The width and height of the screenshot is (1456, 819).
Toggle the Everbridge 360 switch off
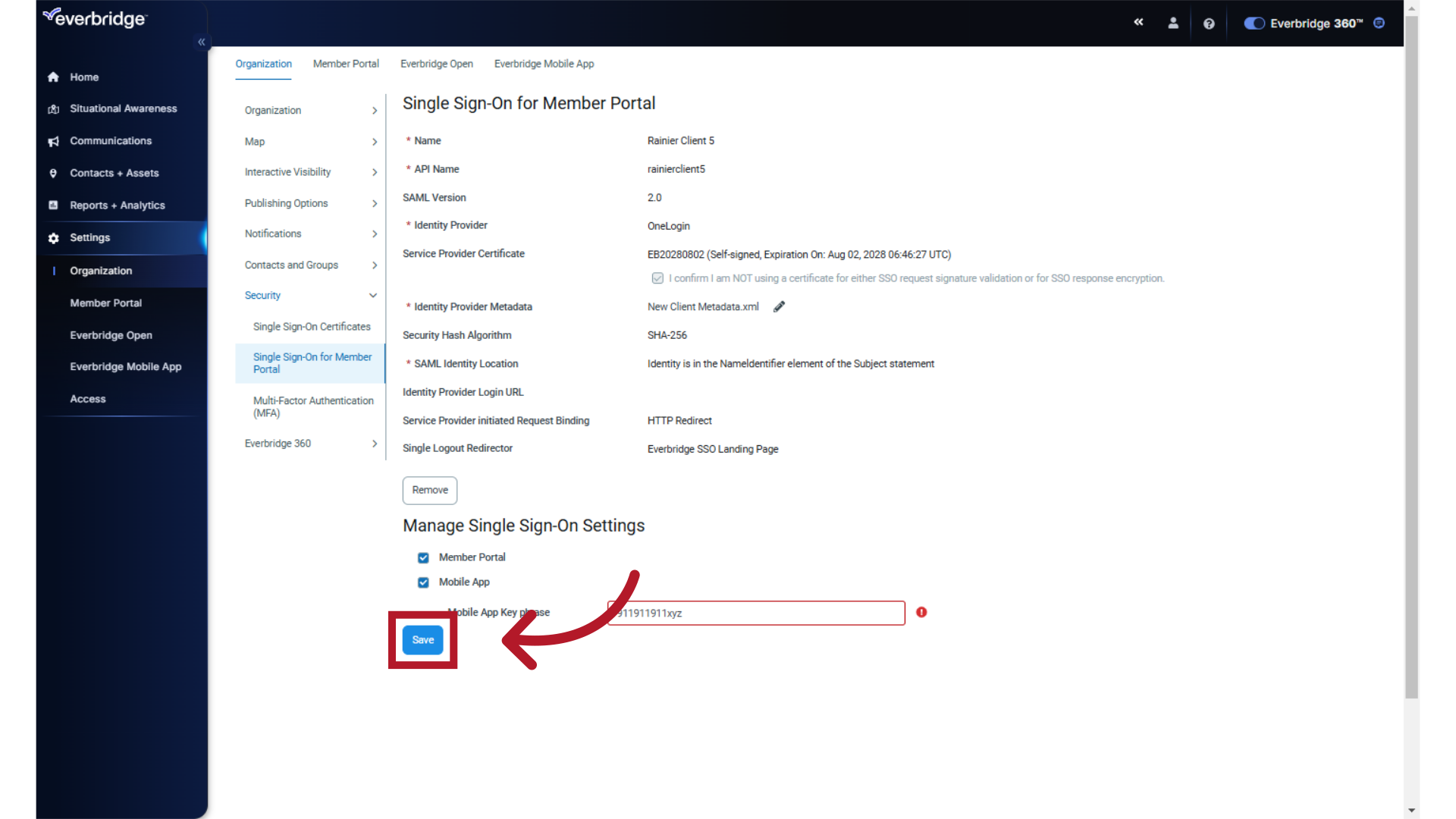click(1254, 24)
